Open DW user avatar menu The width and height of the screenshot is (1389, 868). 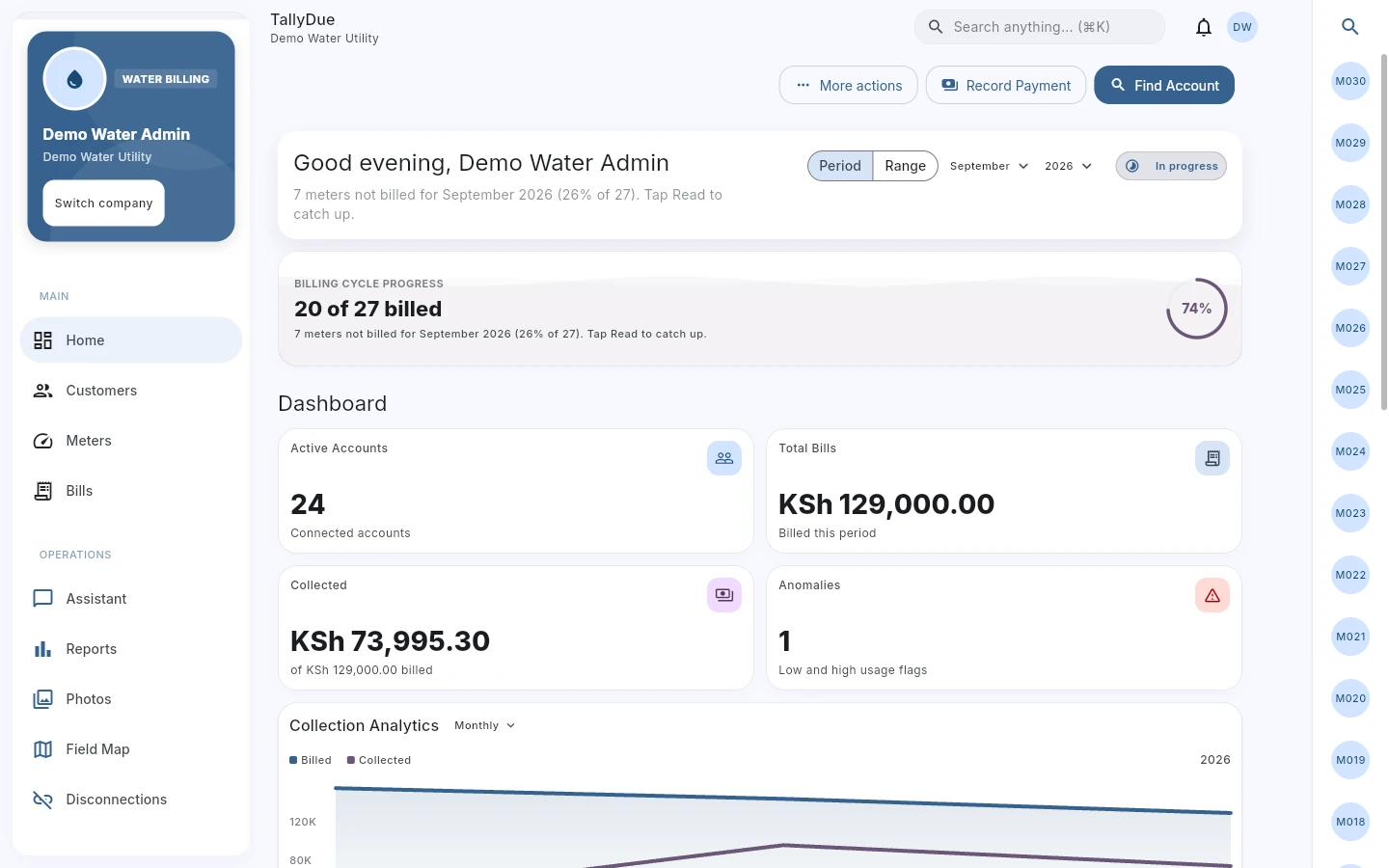1242,27
